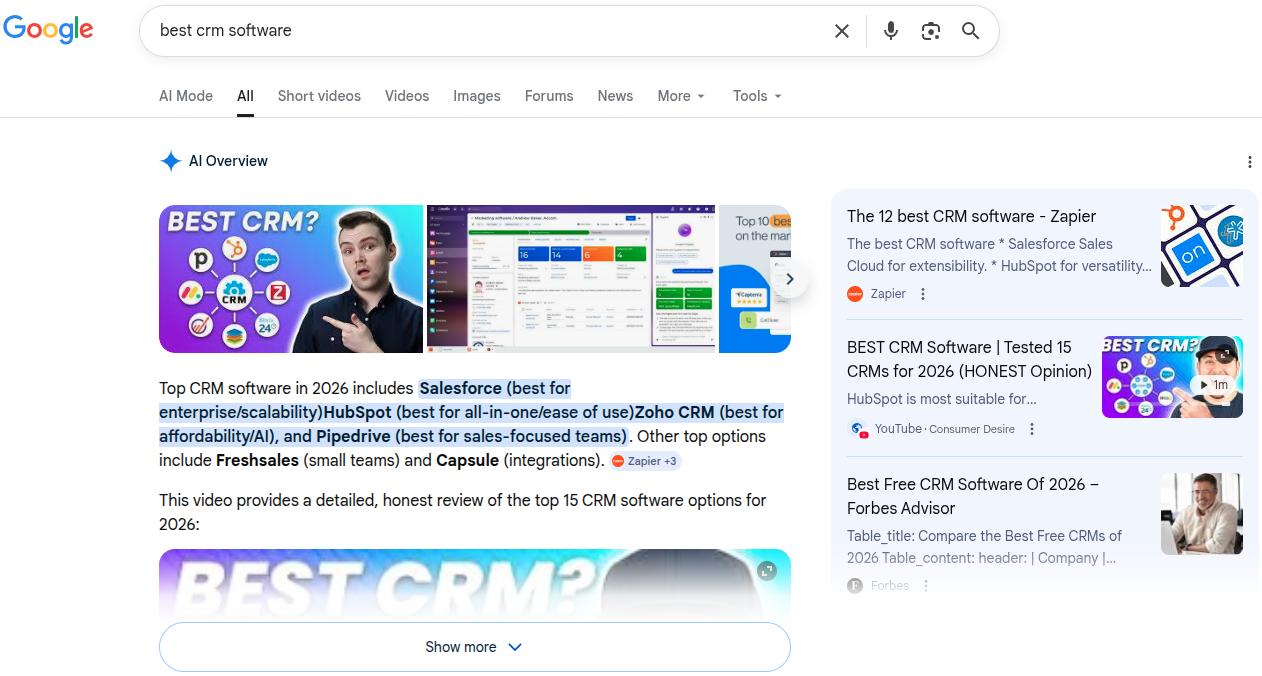
Task: Open the Zapier +3 sources chip
Action: (645, 461)
